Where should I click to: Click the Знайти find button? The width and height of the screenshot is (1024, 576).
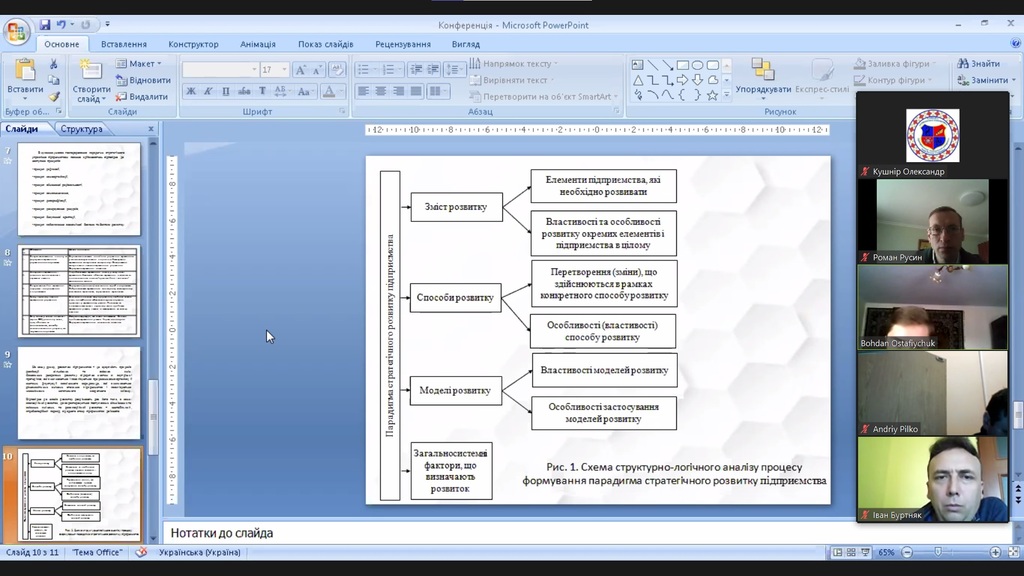pos(977,64)
